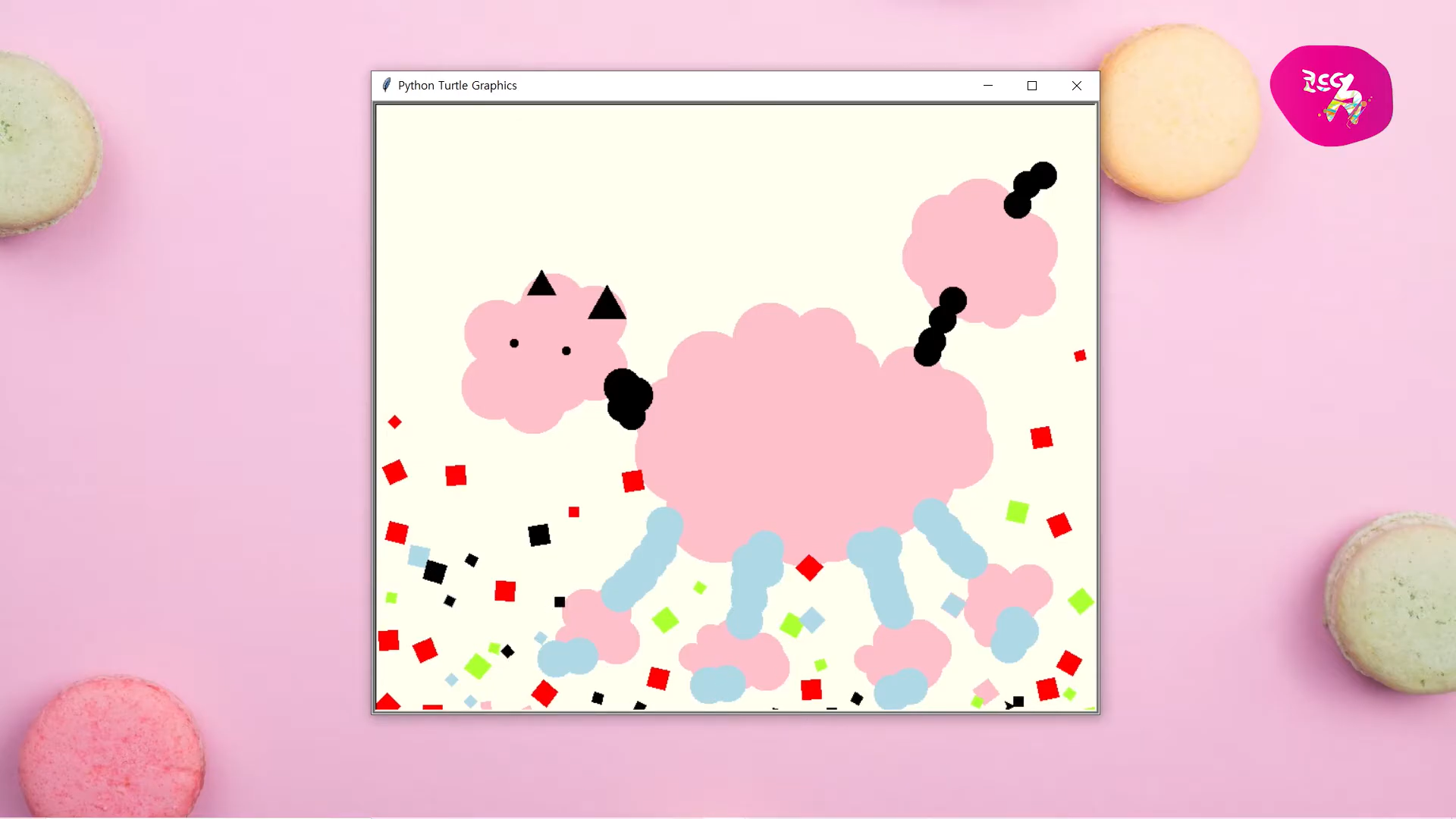This screenshot has width=1456, height=819.
Task: Click the lime green square right of the body
Action: tap(1017, 512)
